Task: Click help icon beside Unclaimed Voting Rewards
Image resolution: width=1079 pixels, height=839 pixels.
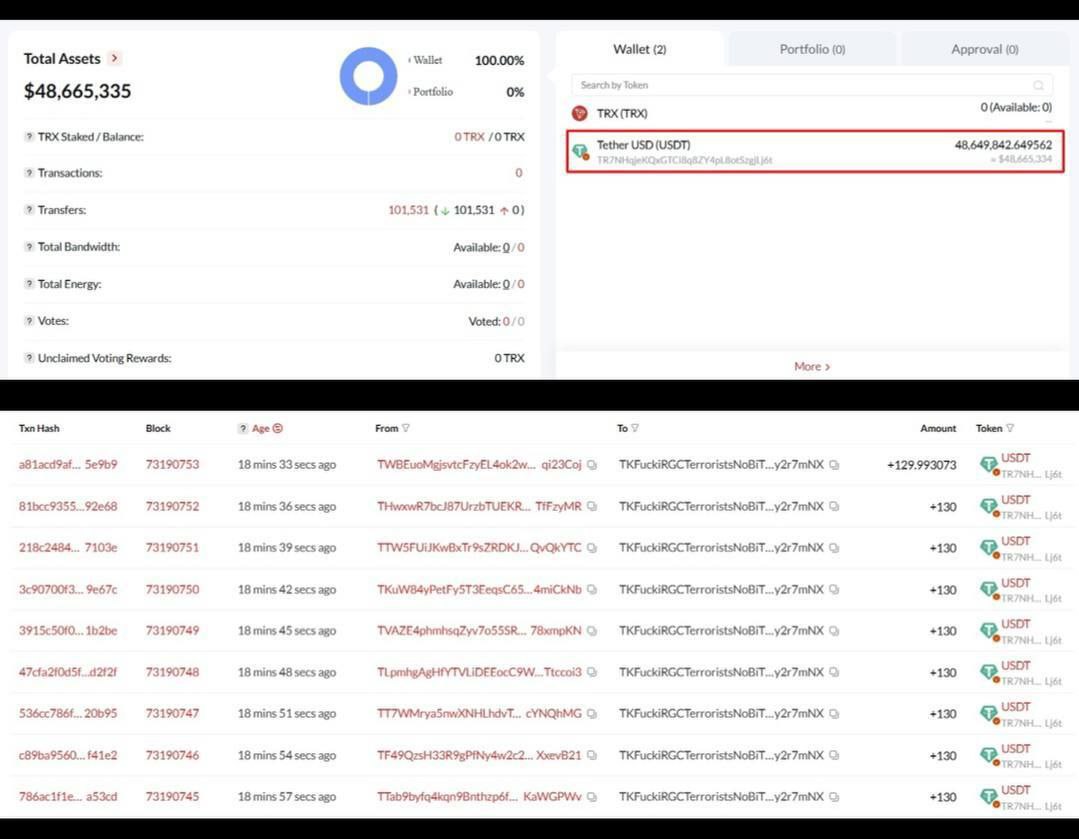Action: coord(29,358)
